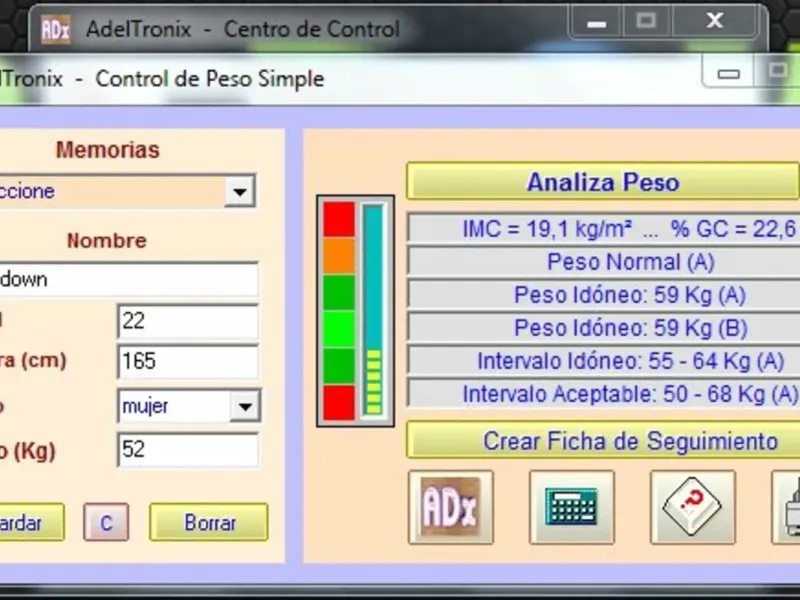This screenshot has width=800, height=600.
Task: Click the bright green segment of weight scale
Action: pyautogui.click(x=339, y=330)
